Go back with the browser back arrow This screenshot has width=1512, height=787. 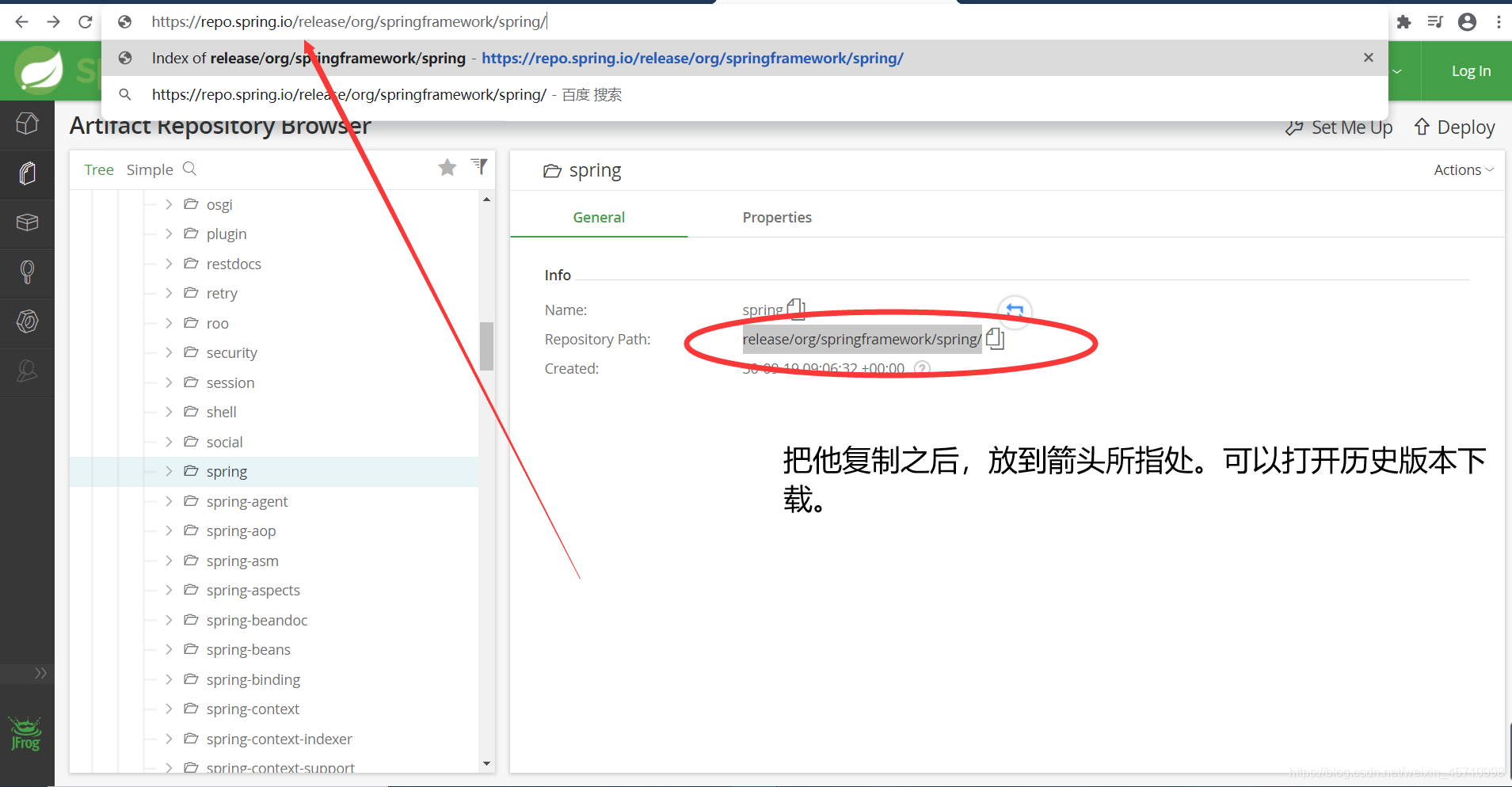[21, 22]
